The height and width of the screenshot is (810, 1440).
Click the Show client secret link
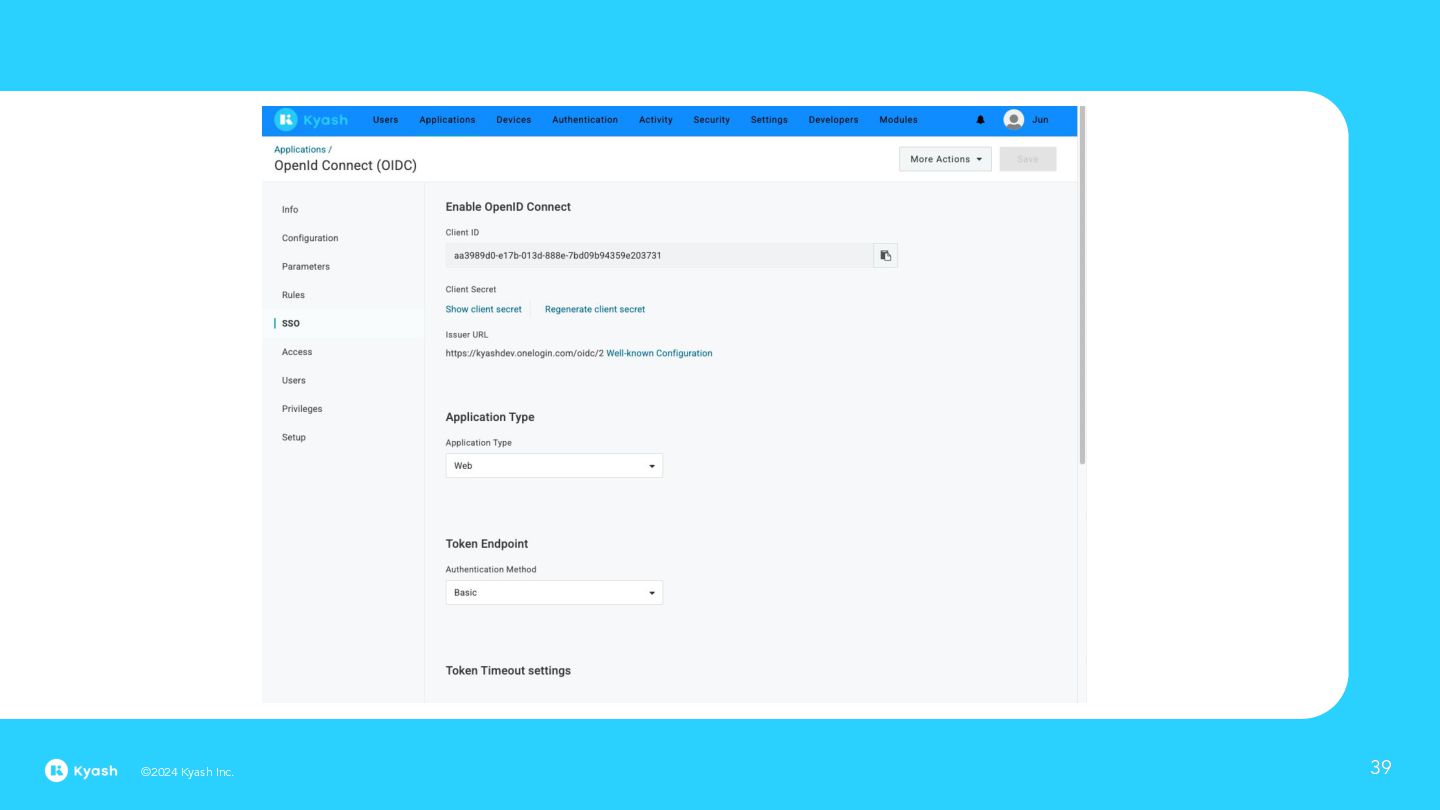point(484,310)
